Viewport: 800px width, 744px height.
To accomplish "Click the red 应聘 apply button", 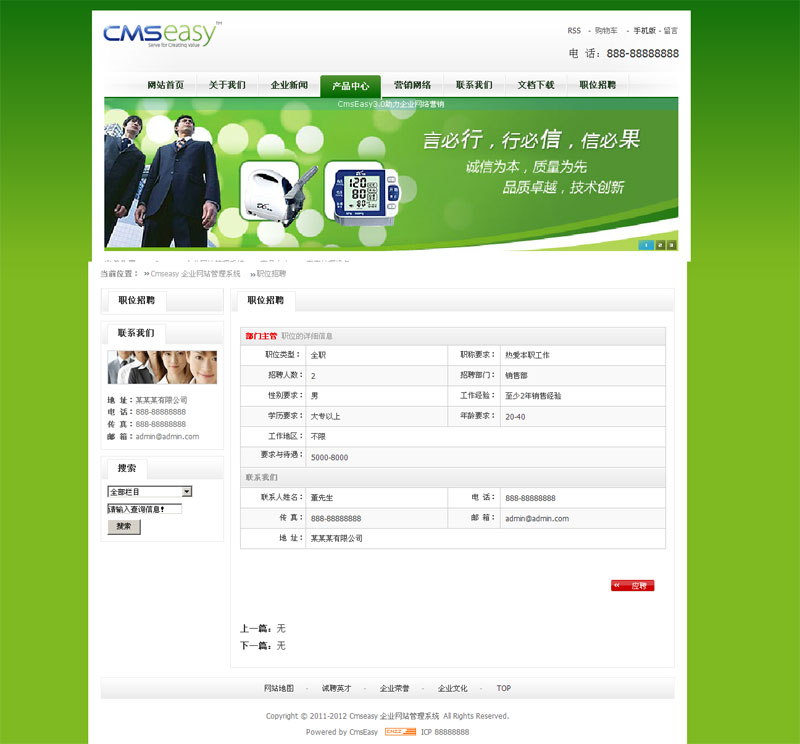I will click(632, 585).
